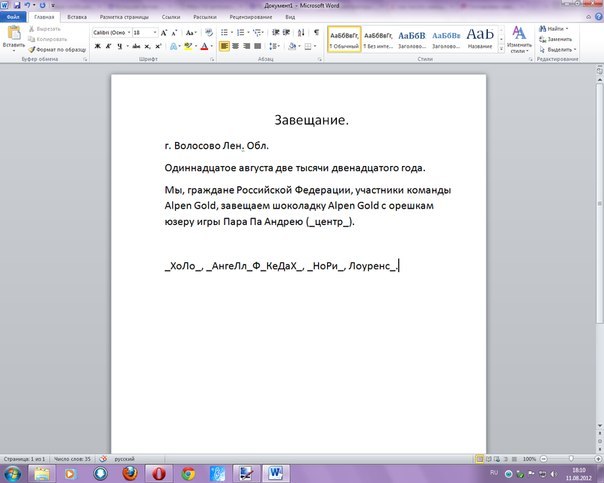The image size is (604, 483).
Task: Toggle italic formatting (К)
Action: (108, 46)
